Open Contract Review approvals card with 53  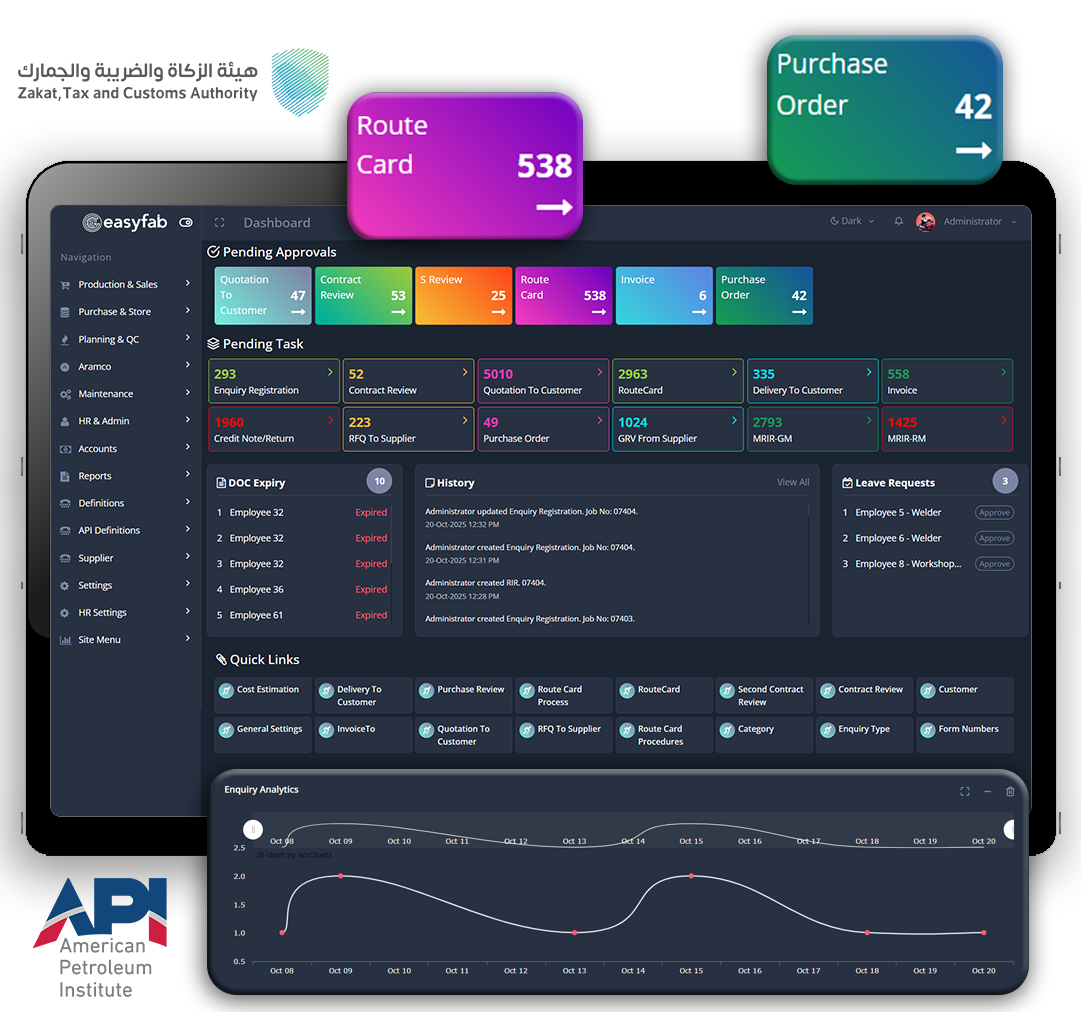363,295
